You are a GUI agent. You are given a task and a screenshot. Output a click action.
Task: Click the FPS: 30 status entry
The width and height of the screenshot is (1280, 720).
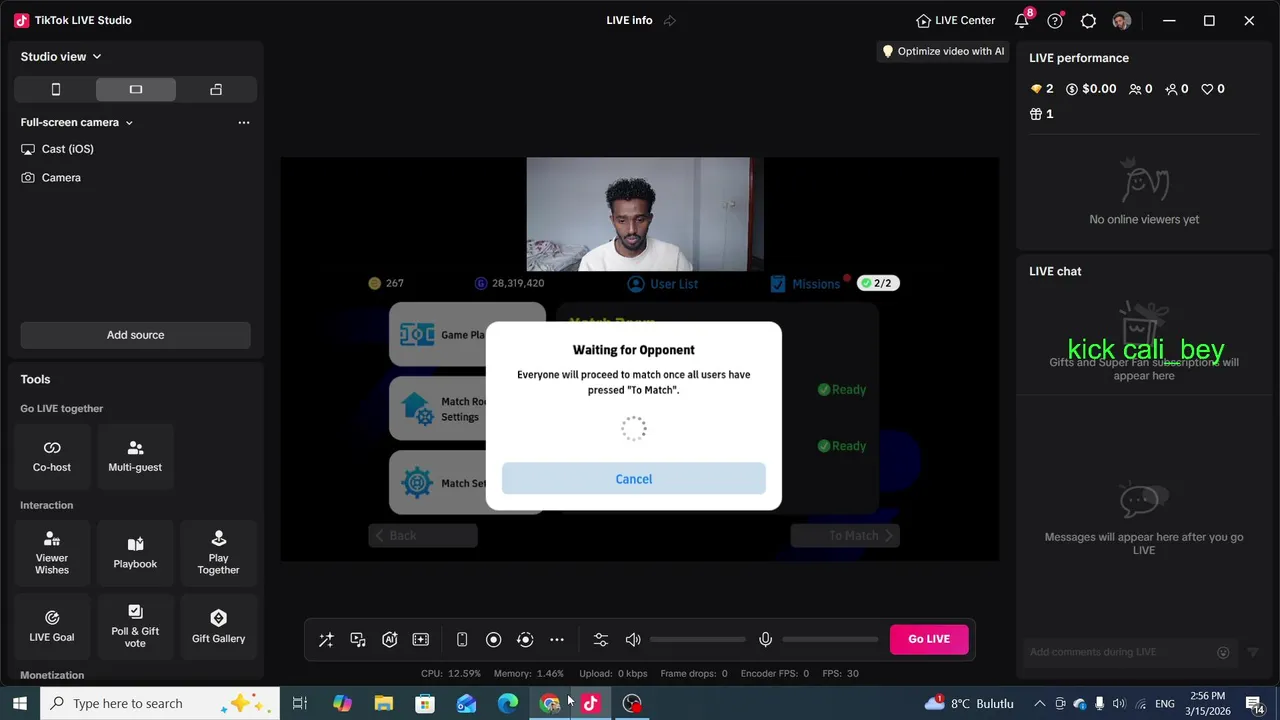tap(840, 674)
